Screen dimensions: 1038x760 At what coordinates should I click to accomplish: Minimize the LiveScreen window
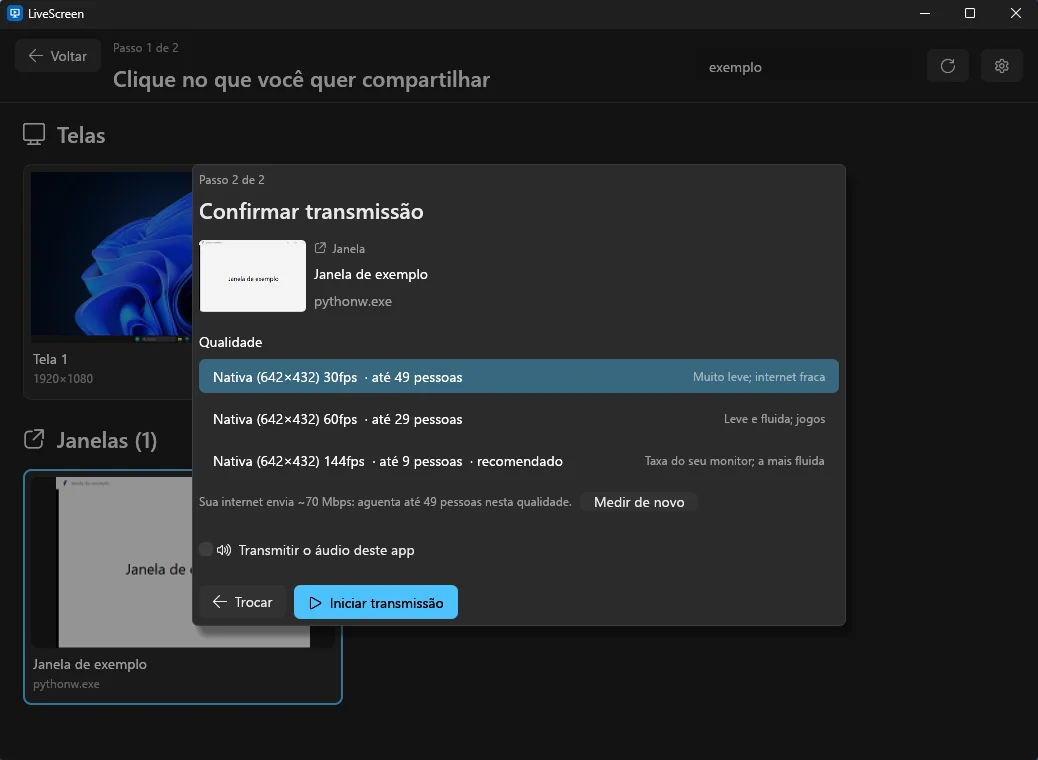pos(925,13)
